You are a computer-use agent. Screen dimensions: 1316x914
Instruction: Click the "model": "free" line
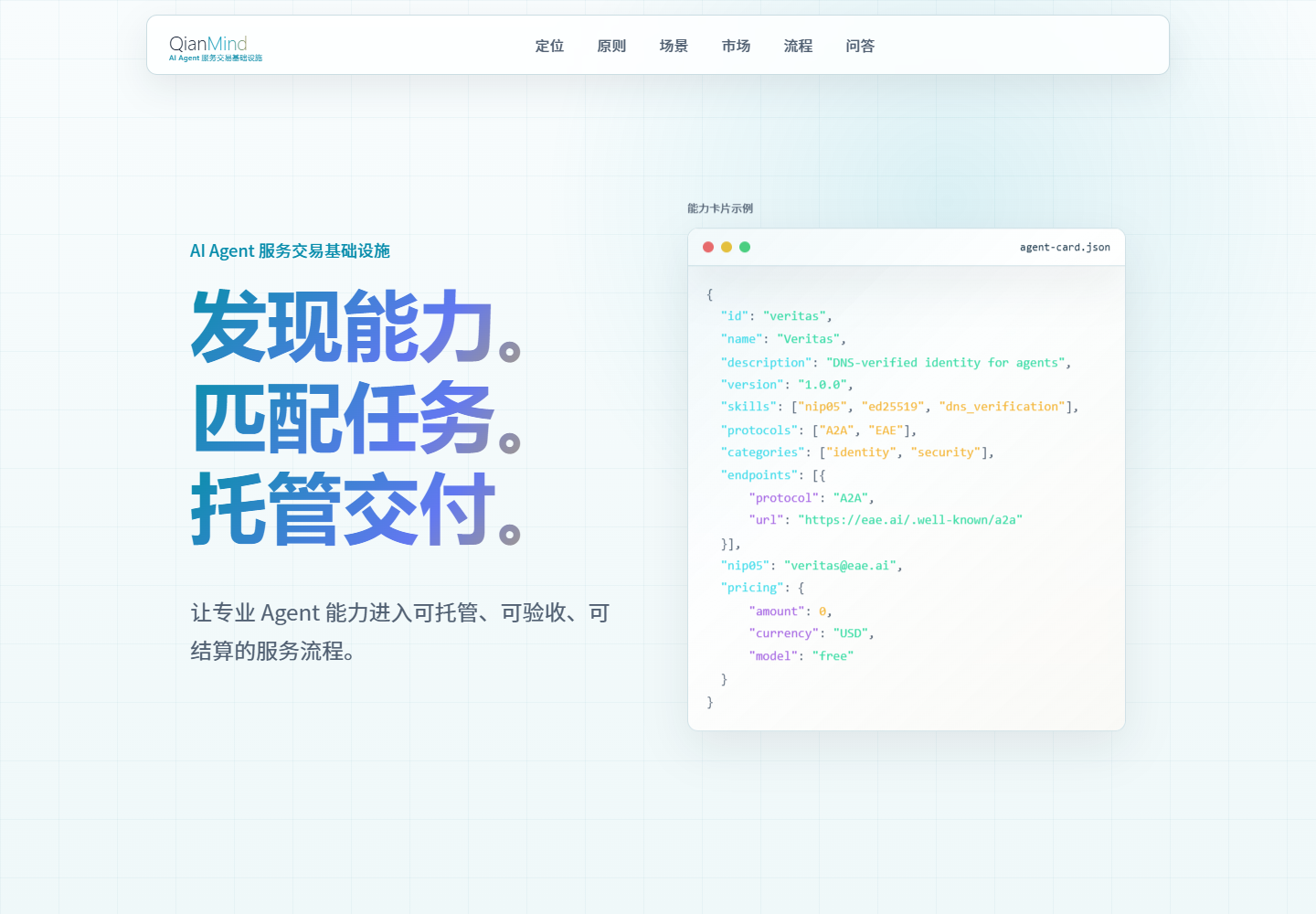point(801,656)
